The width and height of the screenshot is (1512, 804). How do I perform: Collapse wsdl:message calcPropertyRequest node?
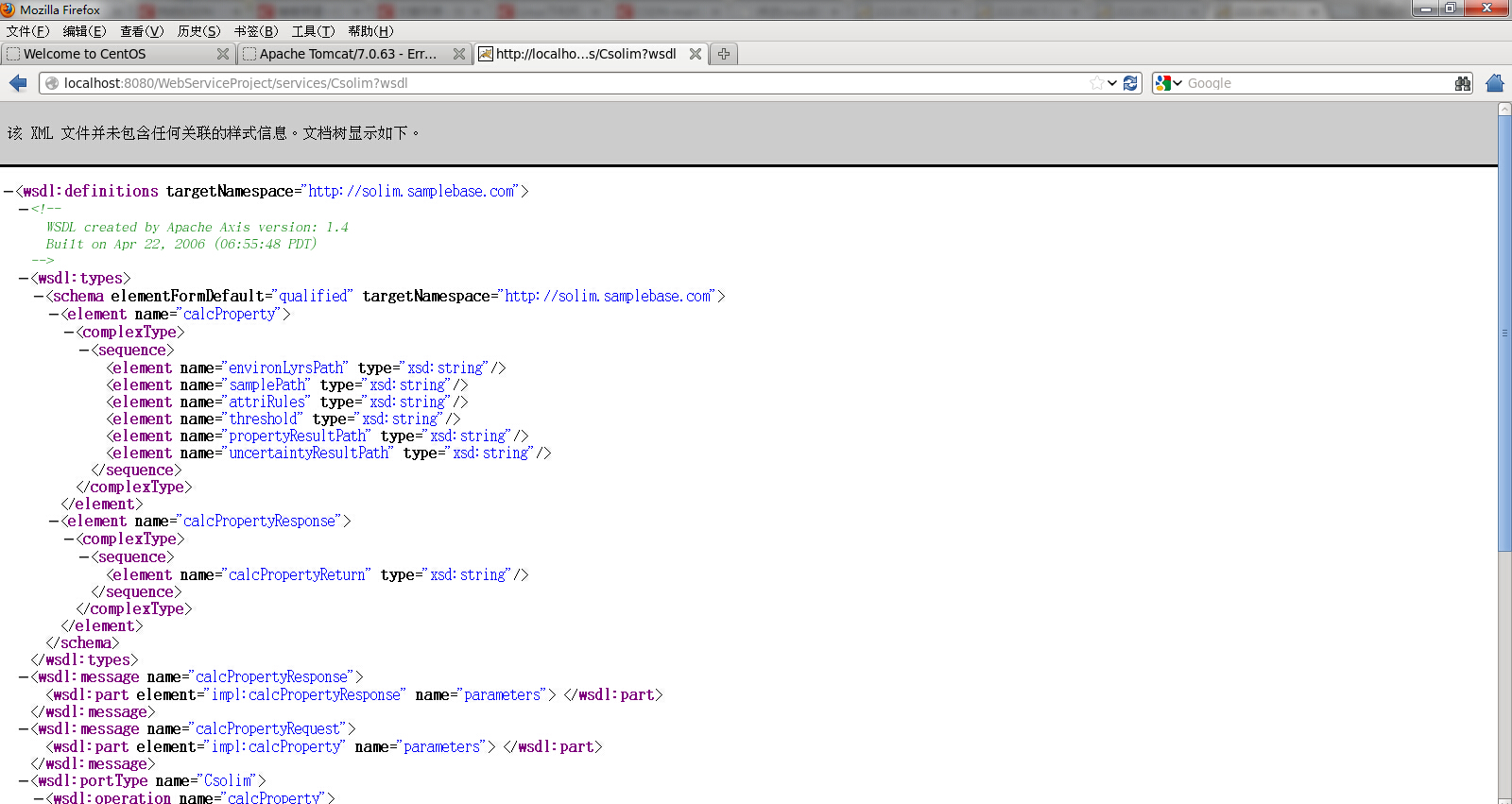[x=24, y=729]
